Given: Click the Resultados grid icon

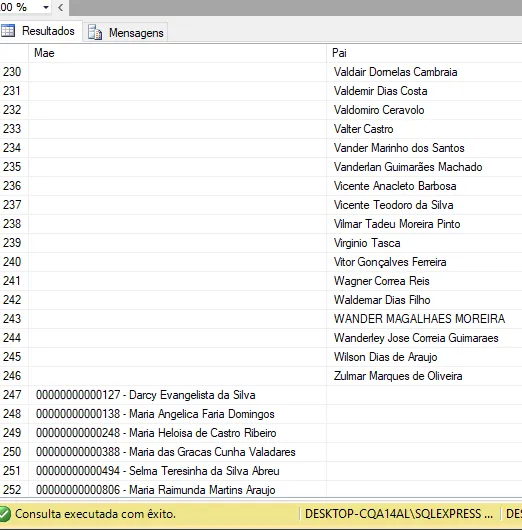Looking at the screenshot, I should [x=8, y=31].
